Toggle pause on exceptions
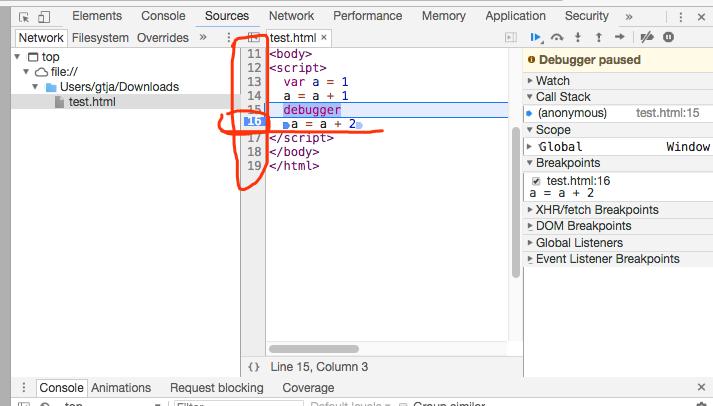 click(668, 37)
